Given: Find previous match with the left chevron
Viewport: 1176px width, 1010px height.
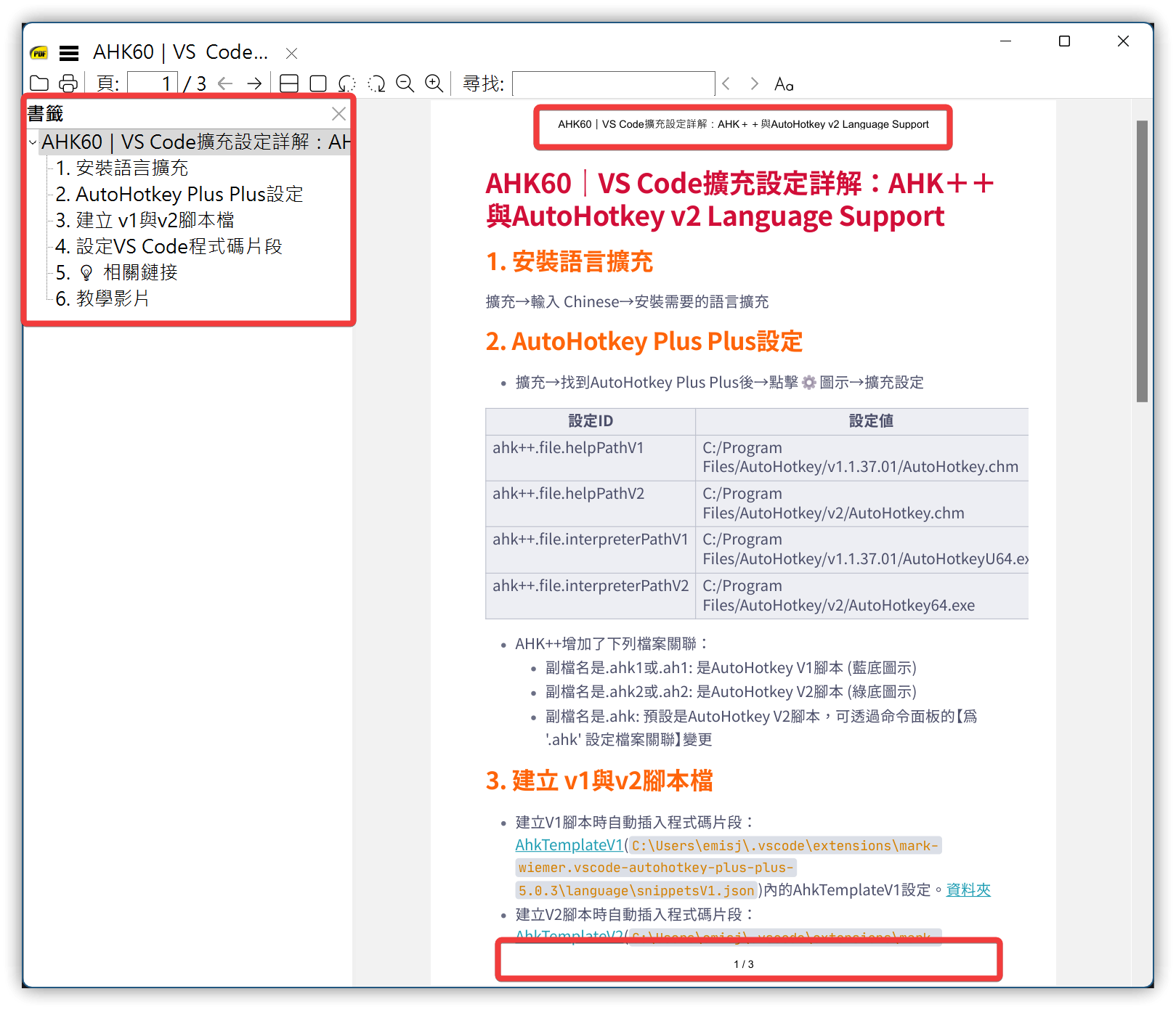Looking at the screenshot, I should point(726,84).
